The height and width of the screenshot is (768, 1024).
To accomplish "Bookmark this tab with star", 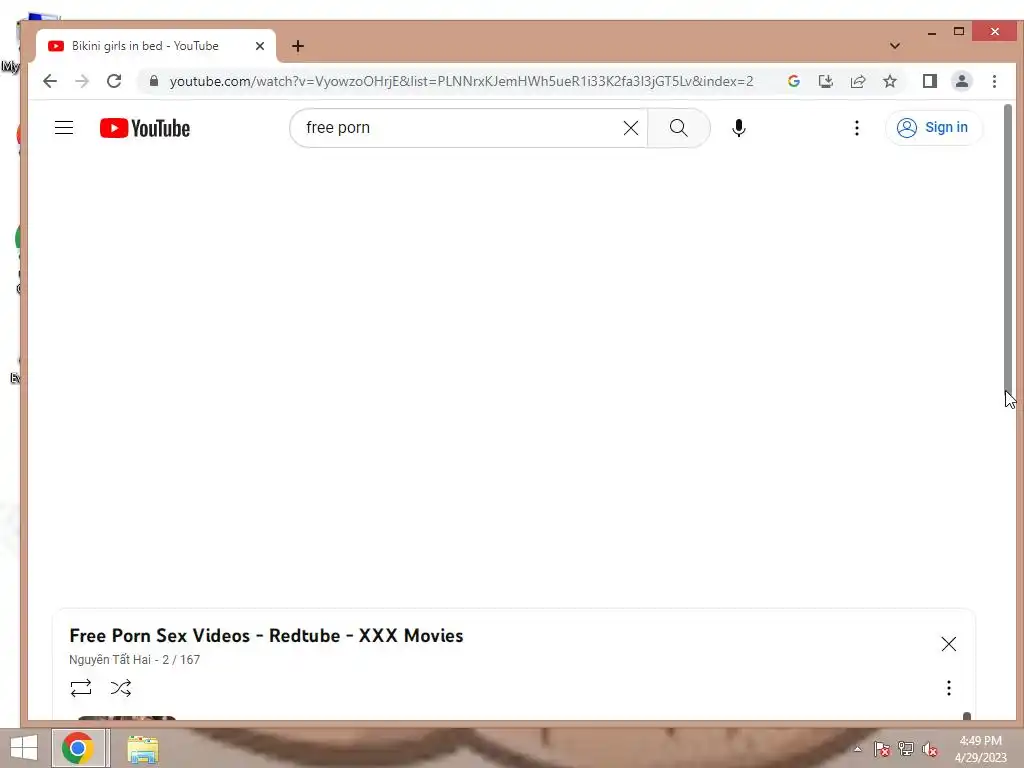I will [x=889, y=81].
